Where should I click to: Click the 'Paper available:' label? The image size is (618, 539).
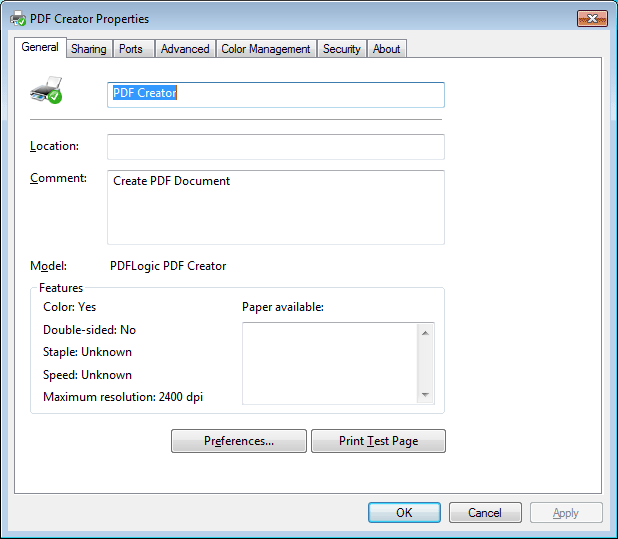(x=283, y=307)
